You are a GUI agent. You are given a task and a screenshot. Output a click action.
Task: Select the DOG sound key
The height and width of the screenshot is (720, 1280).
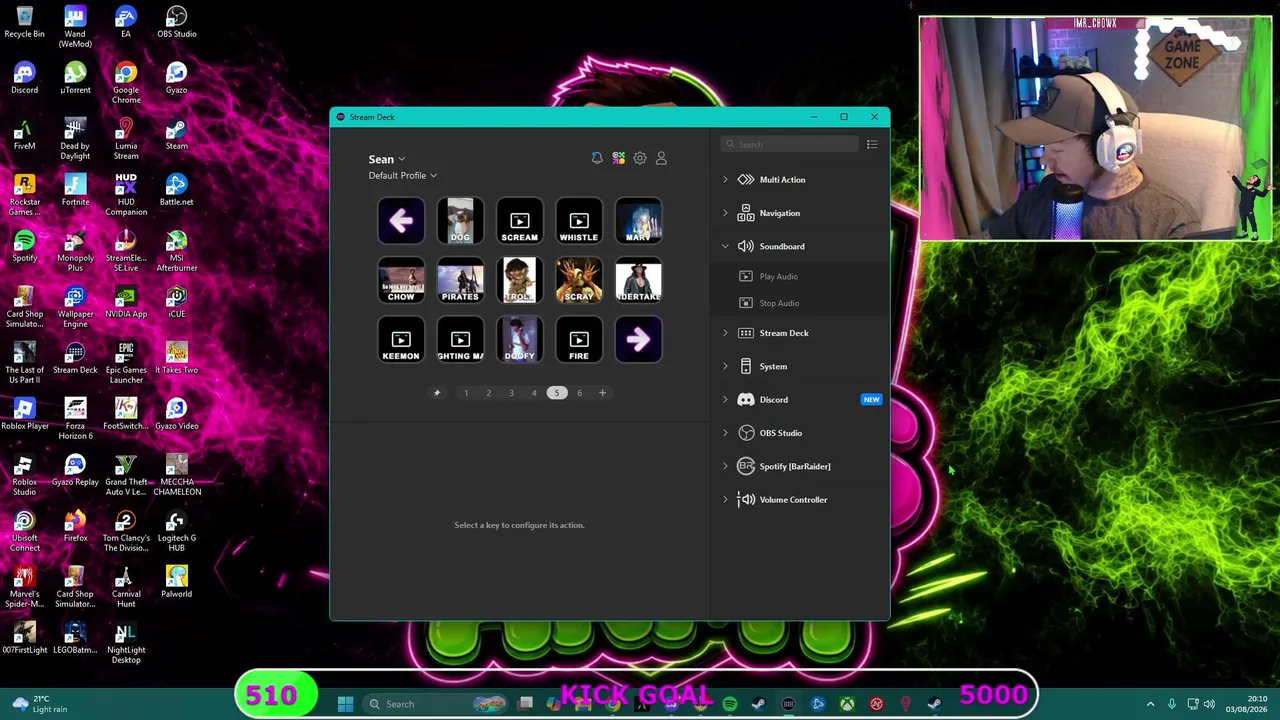[460, 221]
